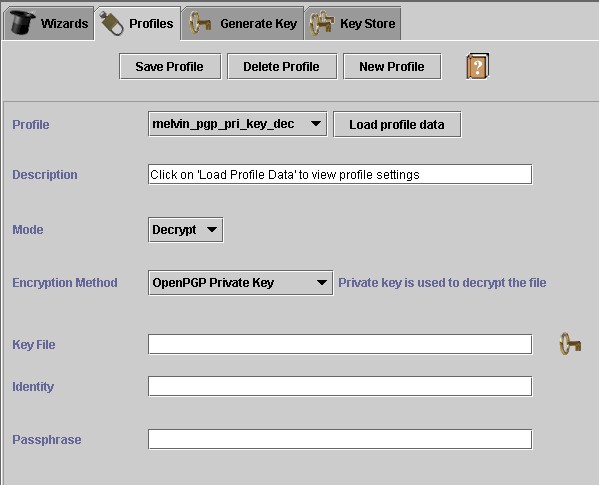This screenshot has height=485, width=599.
Task: Click the key icon on Generate Key tab
Action: pyautogui.click(x=200, y=23)
